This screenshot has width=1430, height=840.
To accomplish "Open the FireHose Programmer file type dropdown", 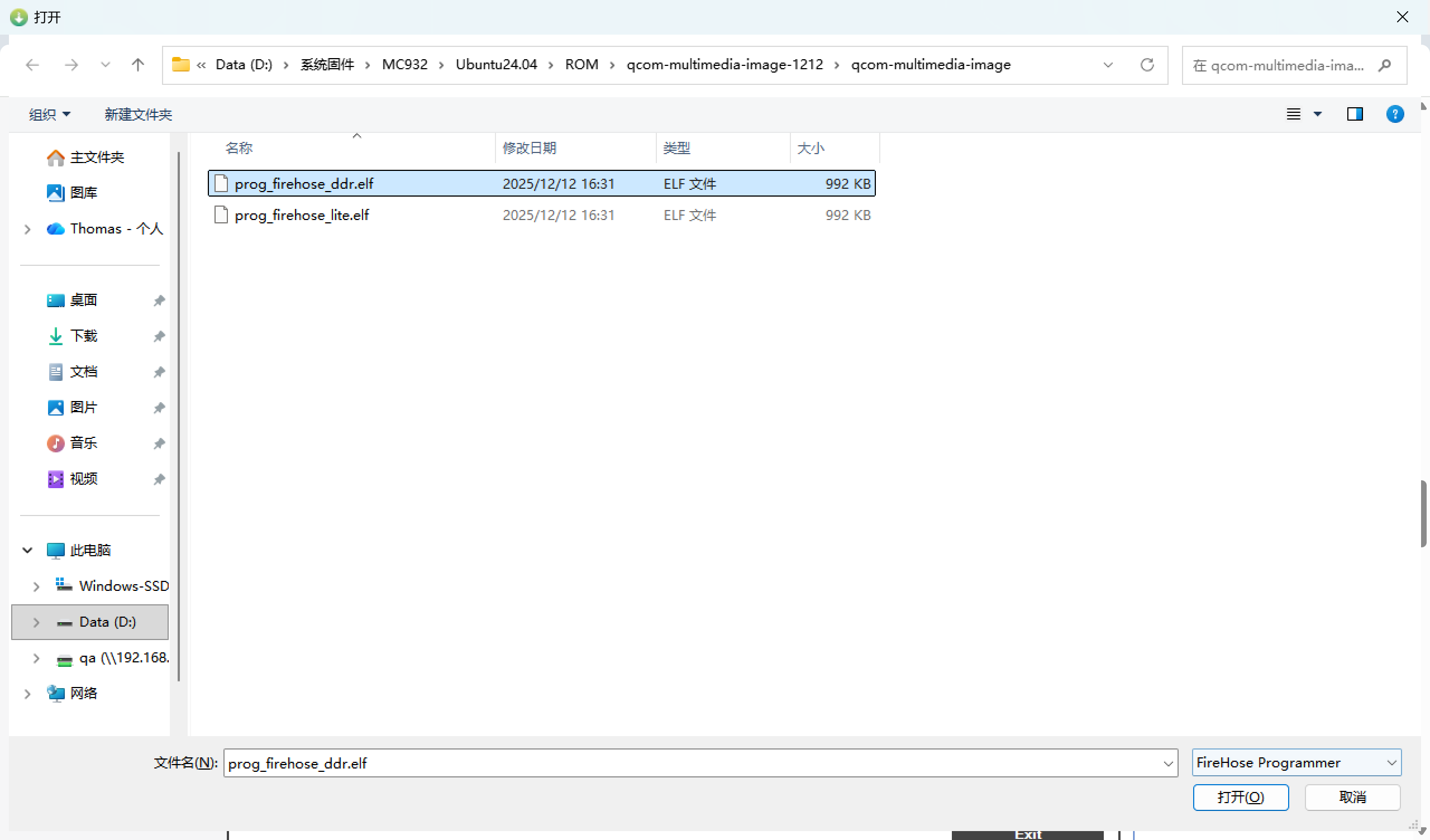I will (1296, 762).
